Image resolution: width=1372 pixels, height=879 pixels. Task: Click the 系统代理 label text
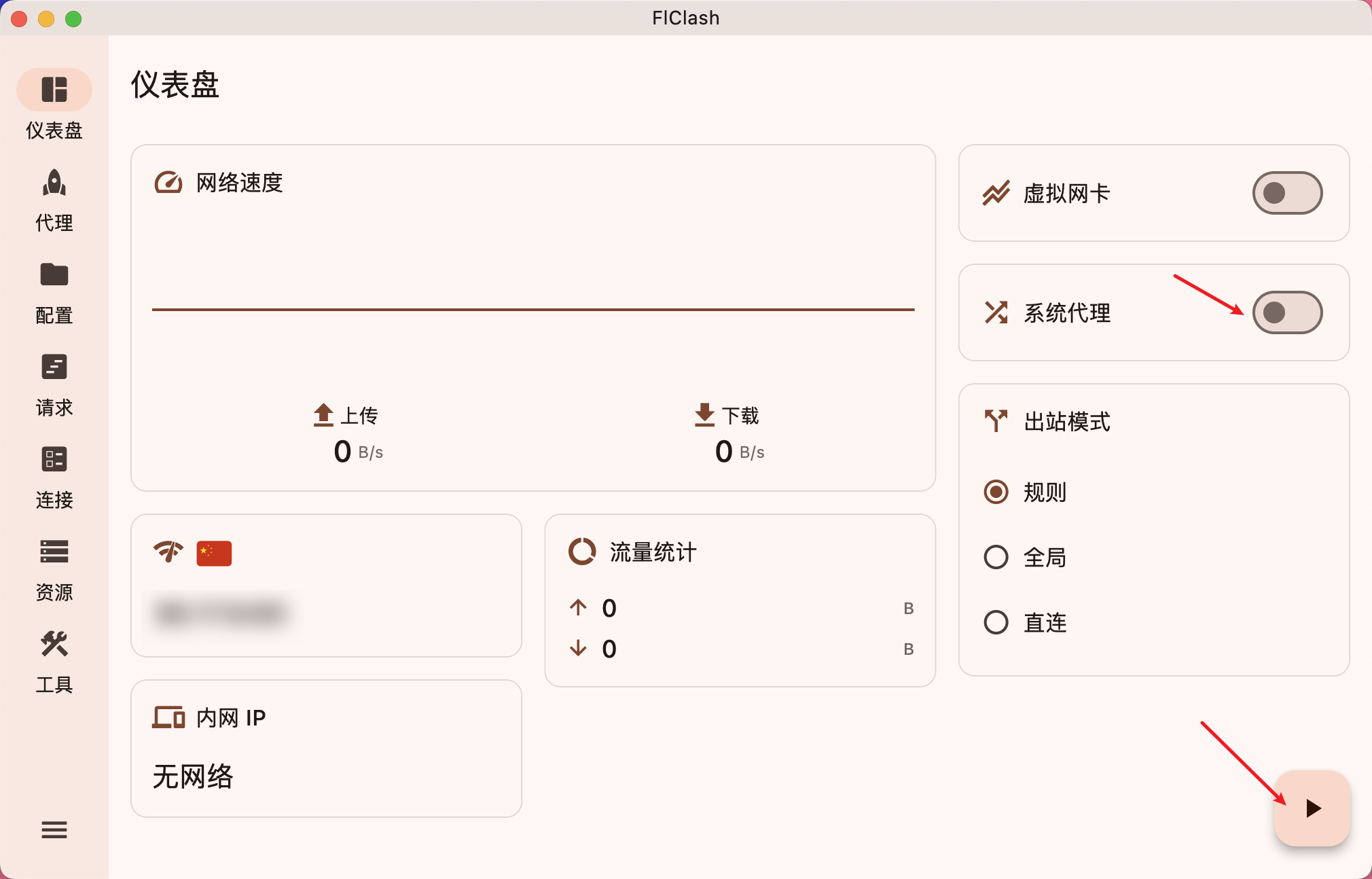tap(1067, 313)
